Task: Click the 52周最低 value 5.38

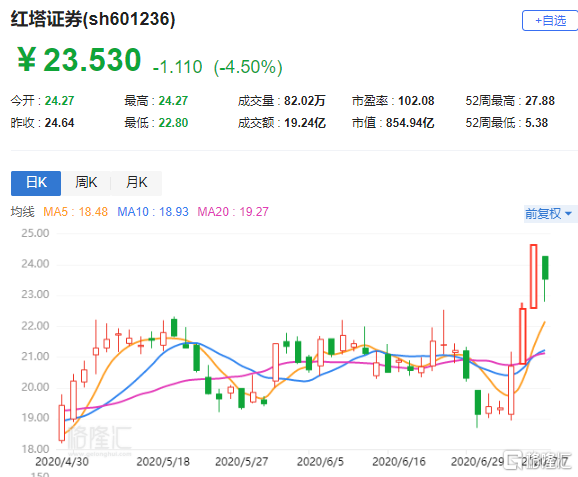Action: click(536, 123)
